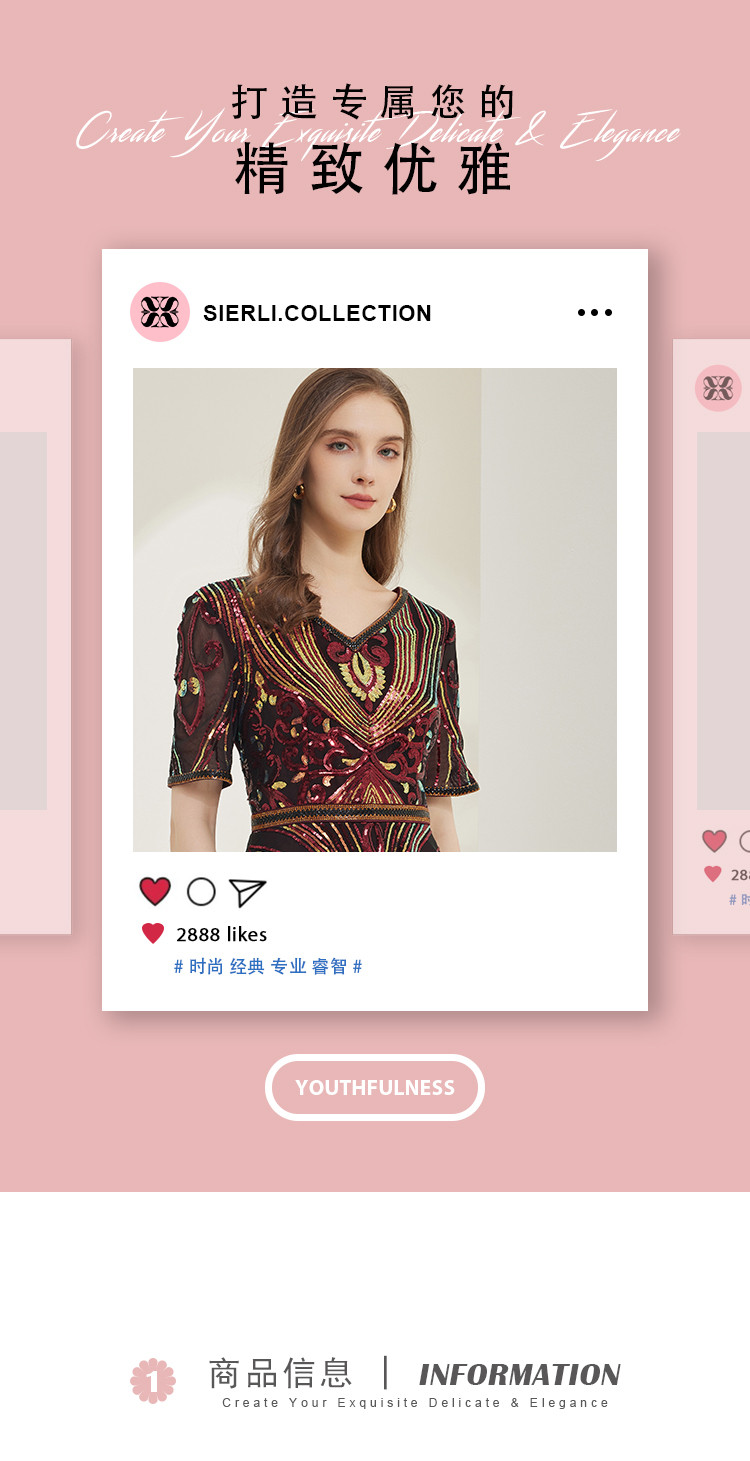Open the three-dot more options menu

coord(595,313)
